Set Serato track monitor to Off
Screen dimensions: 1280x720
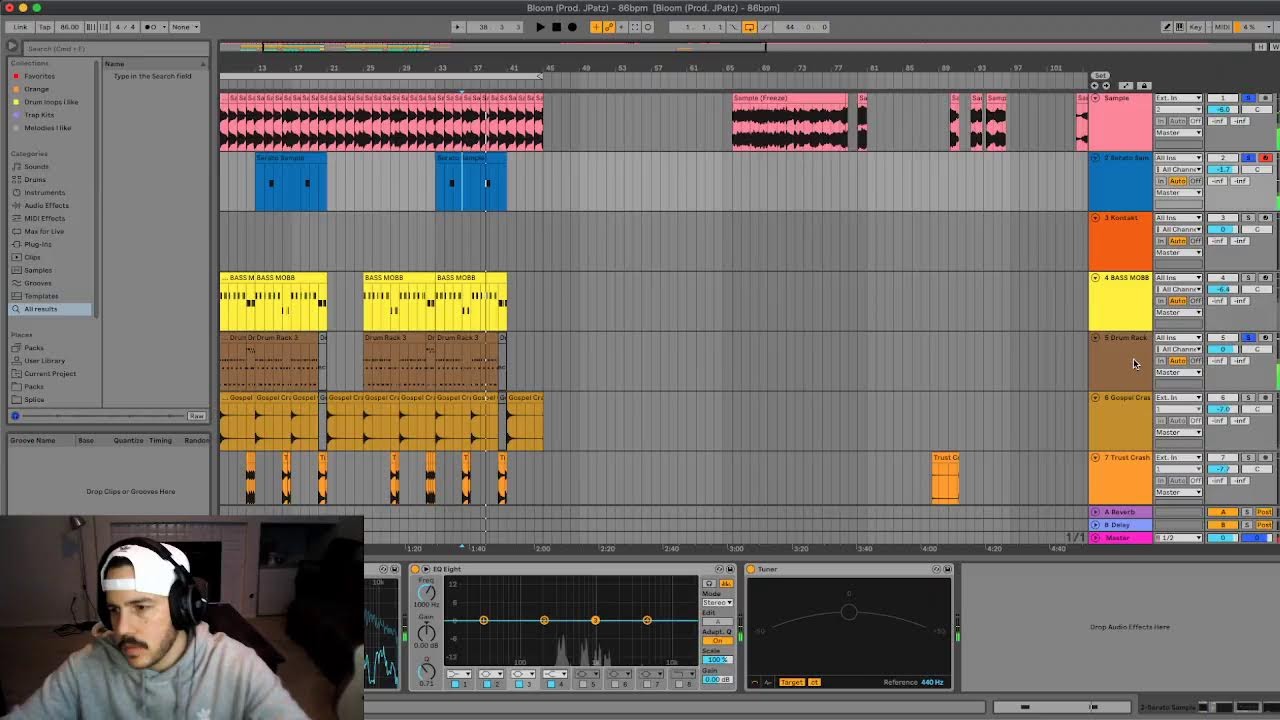tap(1196, 181)
